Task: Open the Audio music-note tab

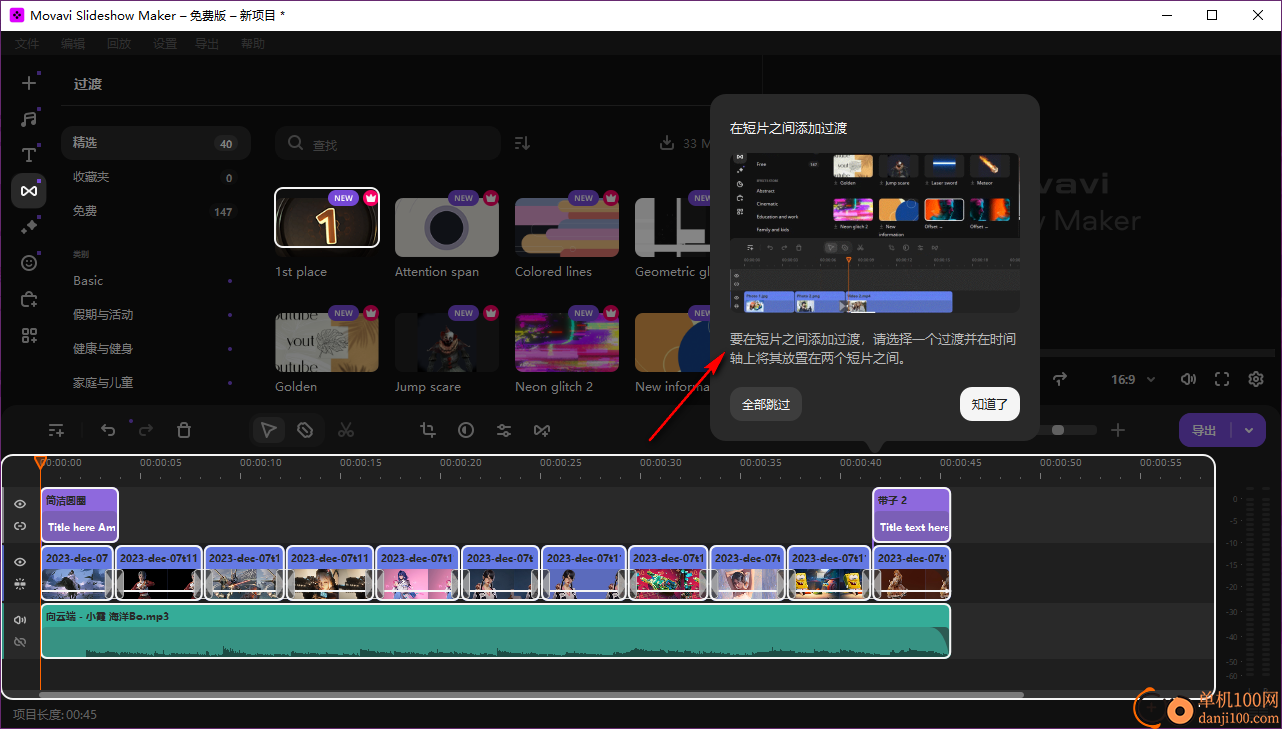Action: click(29, 119)
